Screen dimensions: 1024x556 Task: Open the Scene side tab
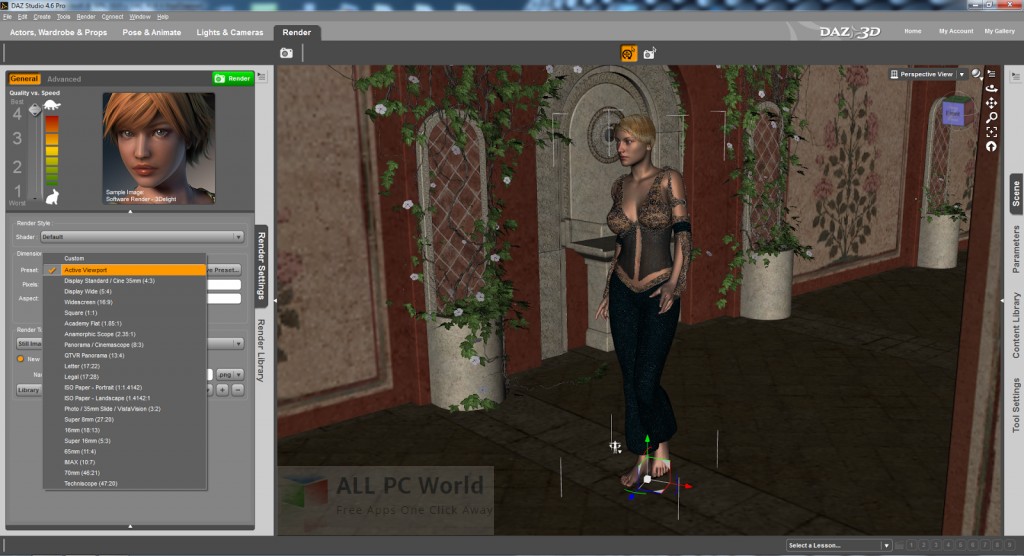1016,194
